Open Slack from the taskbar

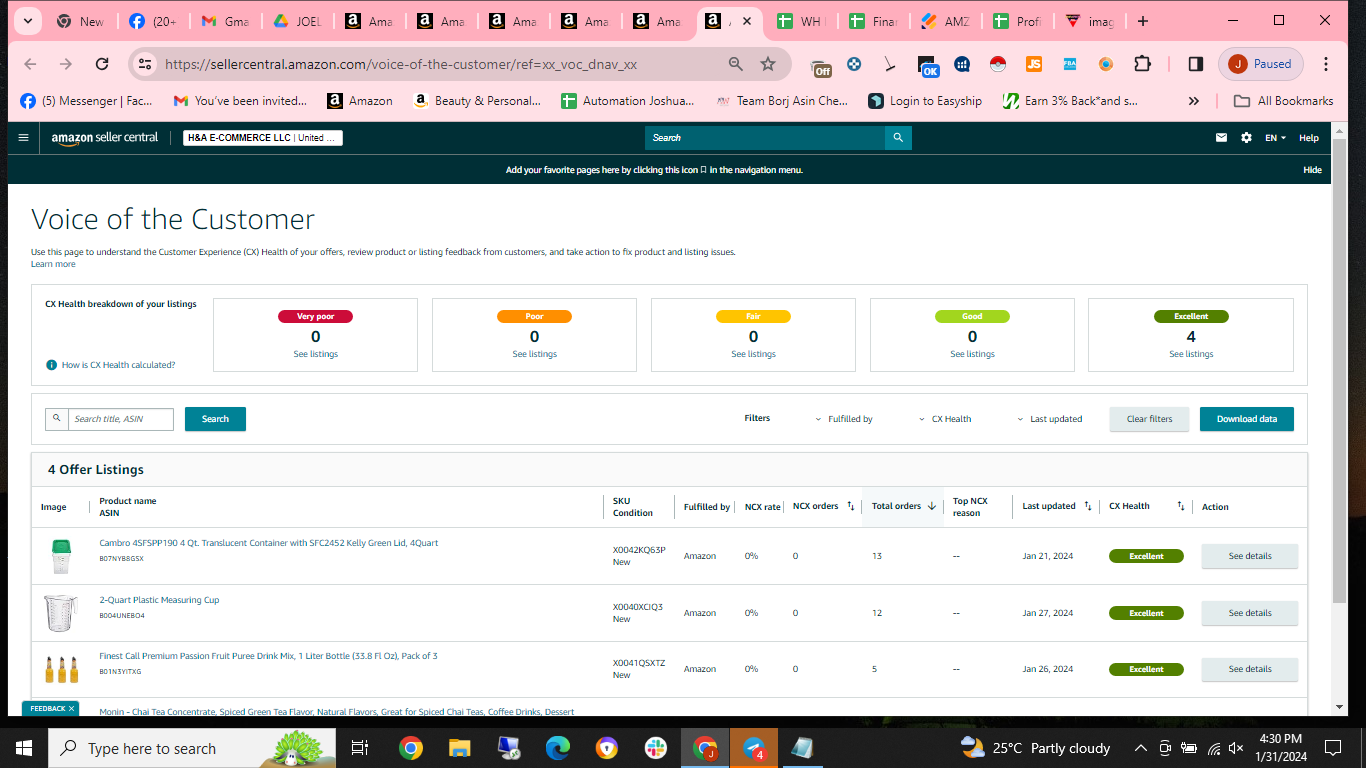656,748
